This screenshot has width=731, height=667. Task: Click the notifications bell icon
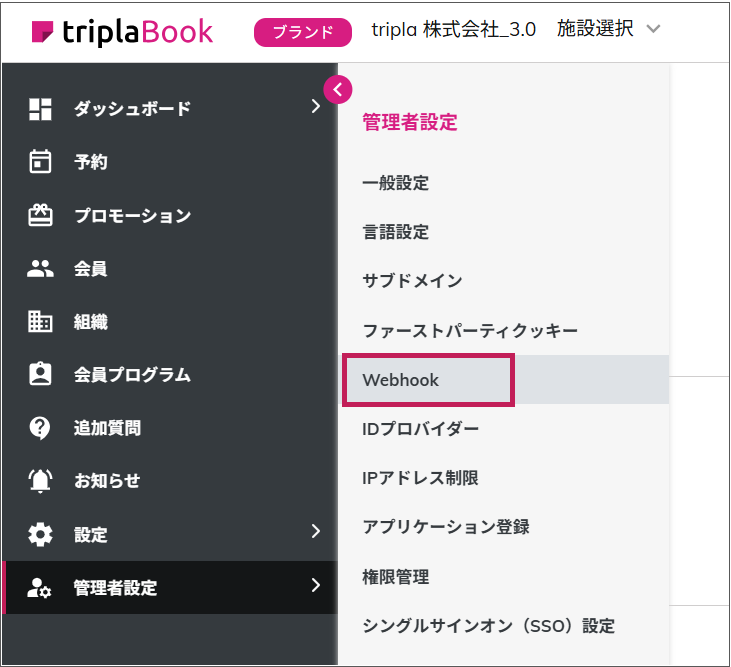pos(40,481)
